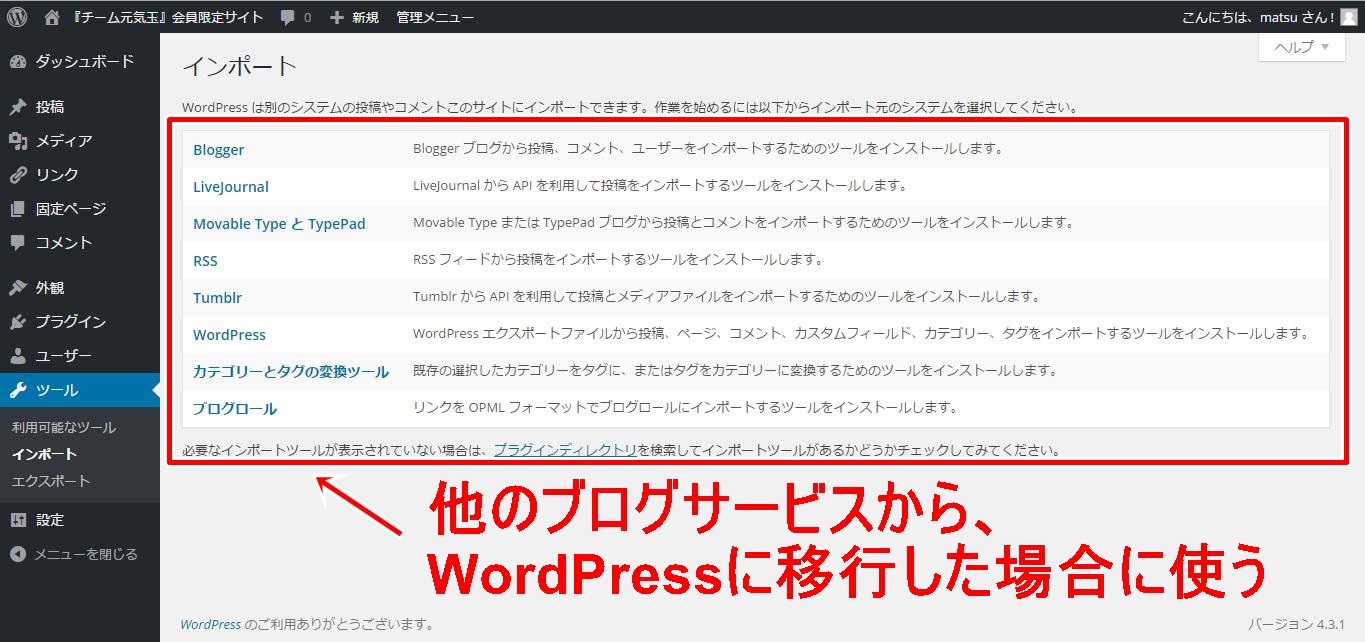Click 新規 in the admin bar
The height and width of the screenshot is (642, 1365).
point(365,17)
